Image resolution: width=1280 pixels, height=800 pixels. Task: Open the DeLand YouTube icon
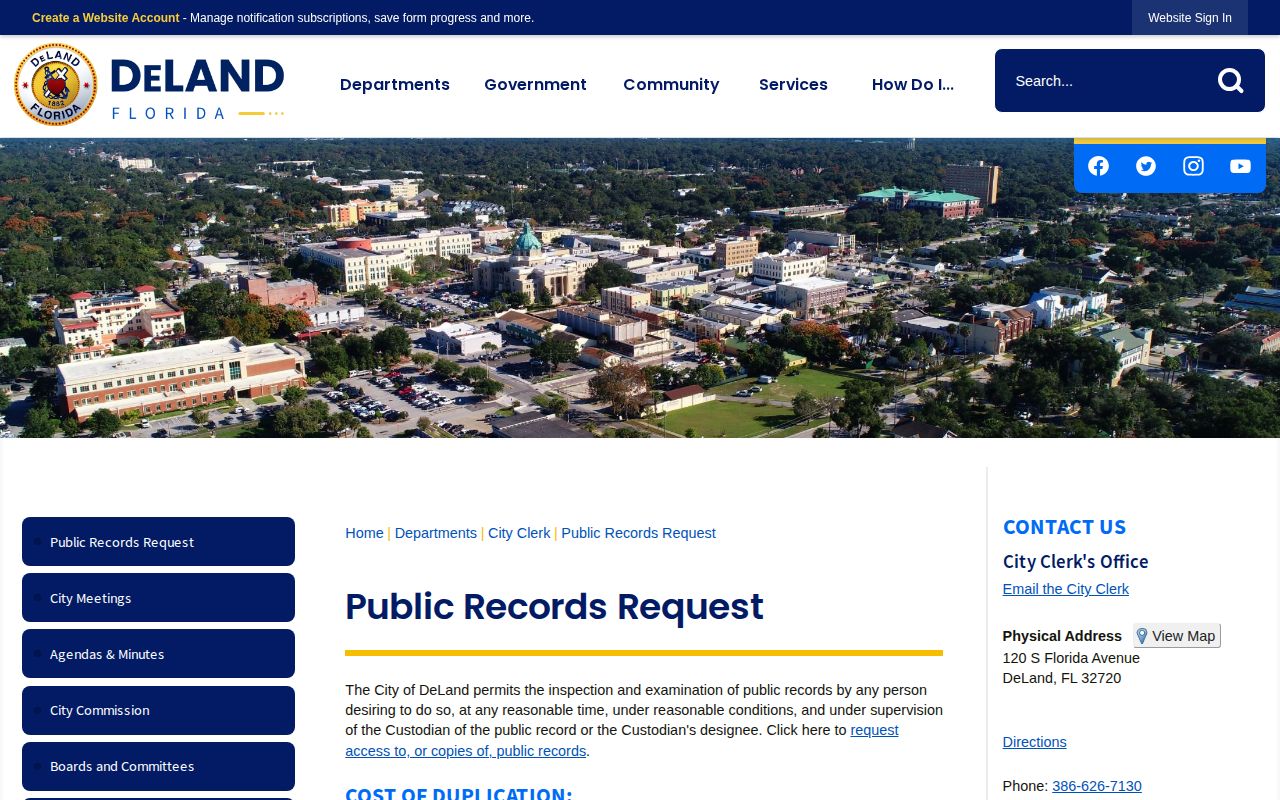(x=1240, y=166)
